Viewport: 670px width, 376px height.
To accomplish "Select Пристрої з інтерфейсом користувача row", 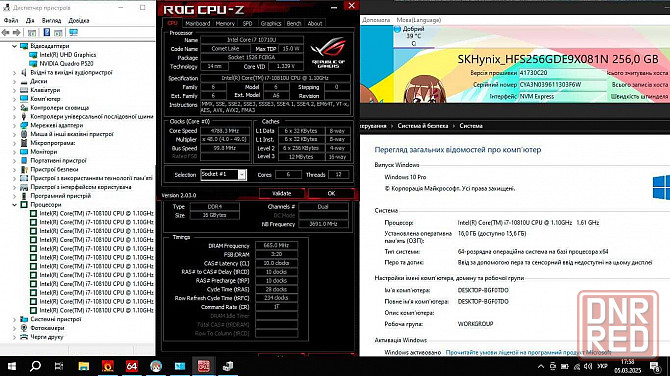I will point(81,187).
